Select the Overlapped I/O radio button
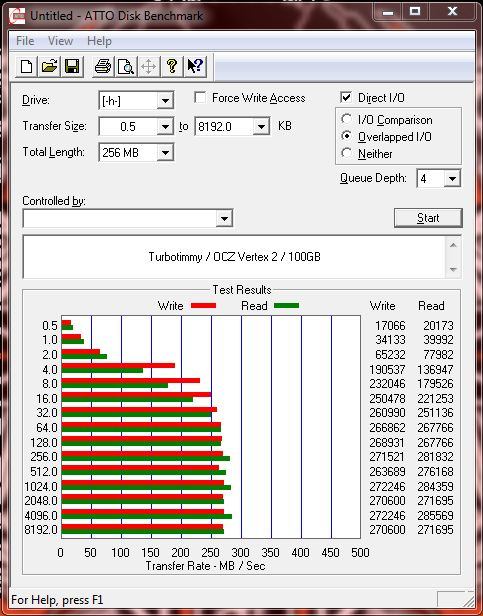Image resolution: width=483 pixels, height=616 pixels. point(347,136)
